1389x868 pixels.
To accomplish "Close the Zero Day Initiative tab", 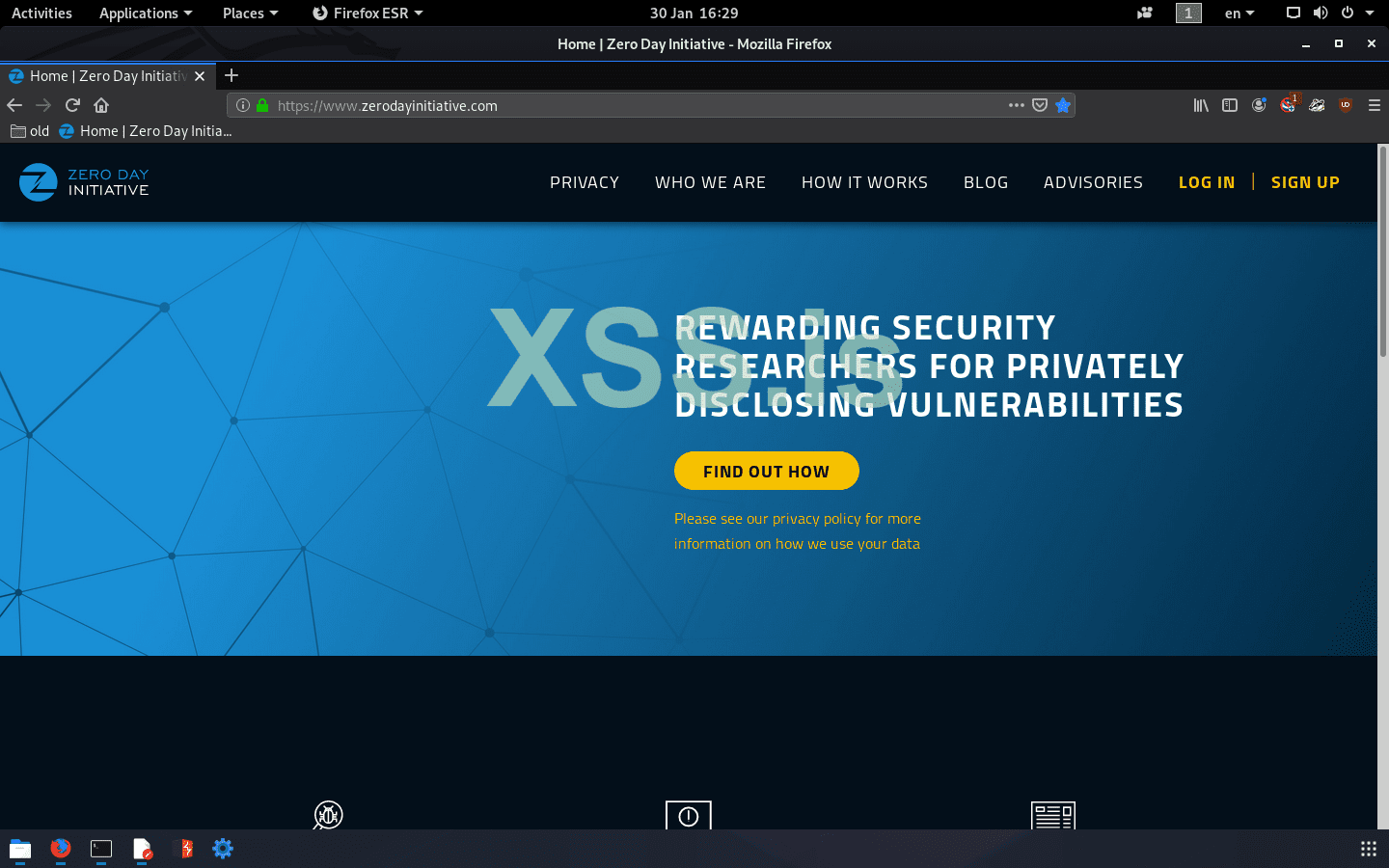I will coord(200,76).
